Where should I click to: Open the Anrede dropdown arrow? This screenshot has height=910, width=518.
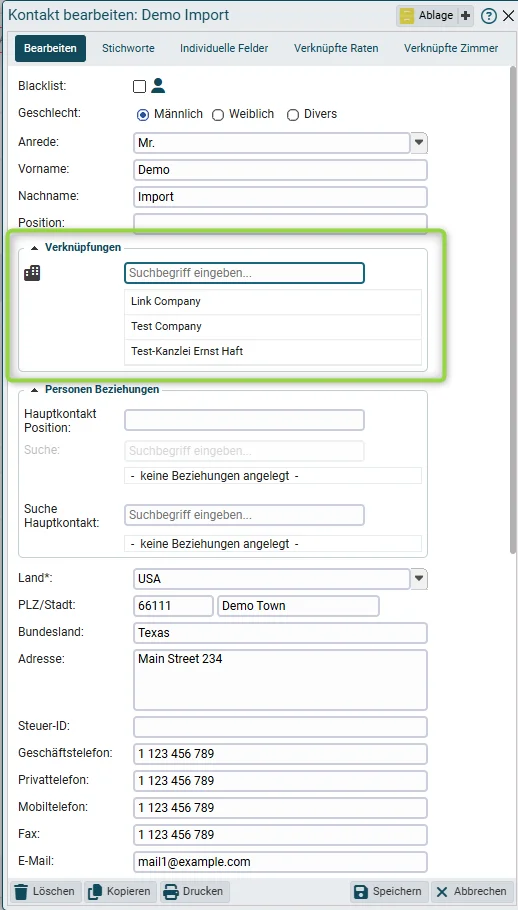coord(419,143)
